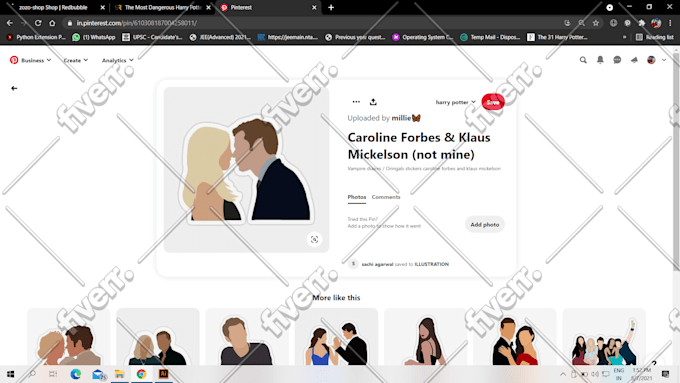This screenshot has height=383, width=680.
Task: Open Adobe Illustrator from the taskbar
Action: click(163, 374)
